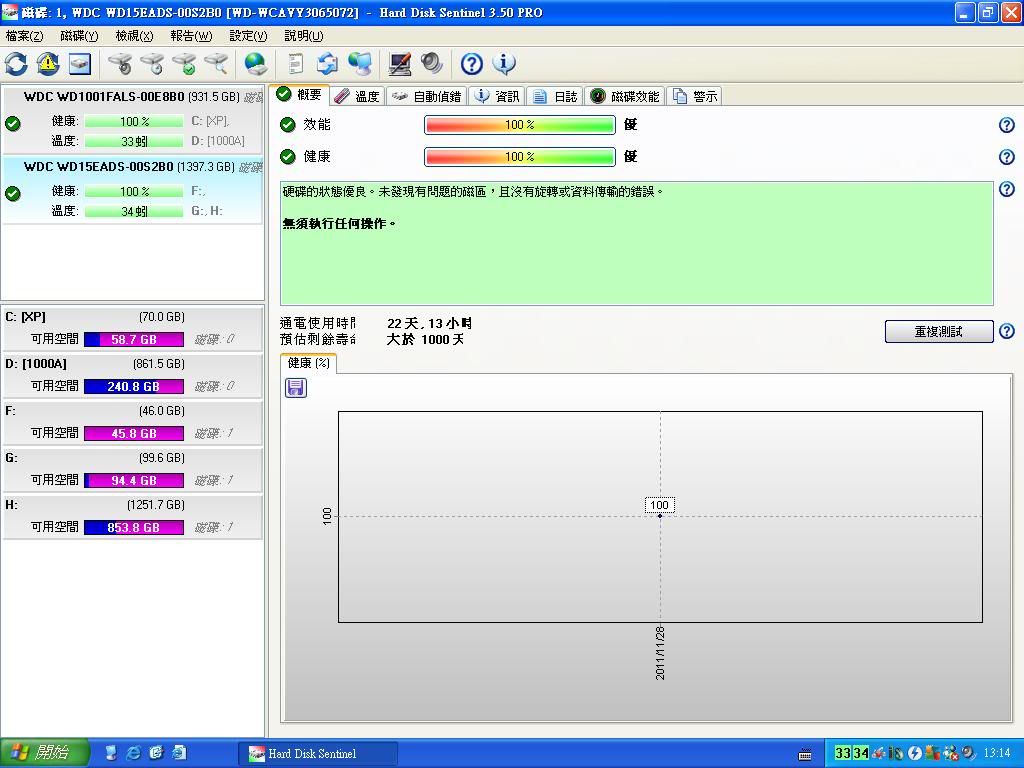Screen dimensions: 1024x768
Task: Click the Windows 開始 Start button
Action: [43, 753]
